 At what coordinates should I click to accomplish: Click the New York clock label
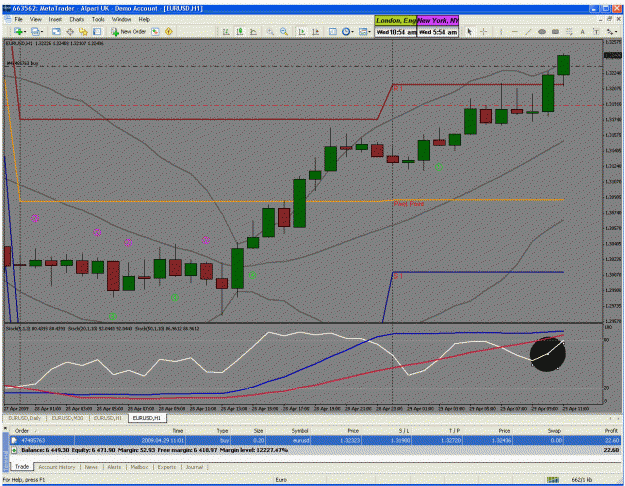click(438, 20)
